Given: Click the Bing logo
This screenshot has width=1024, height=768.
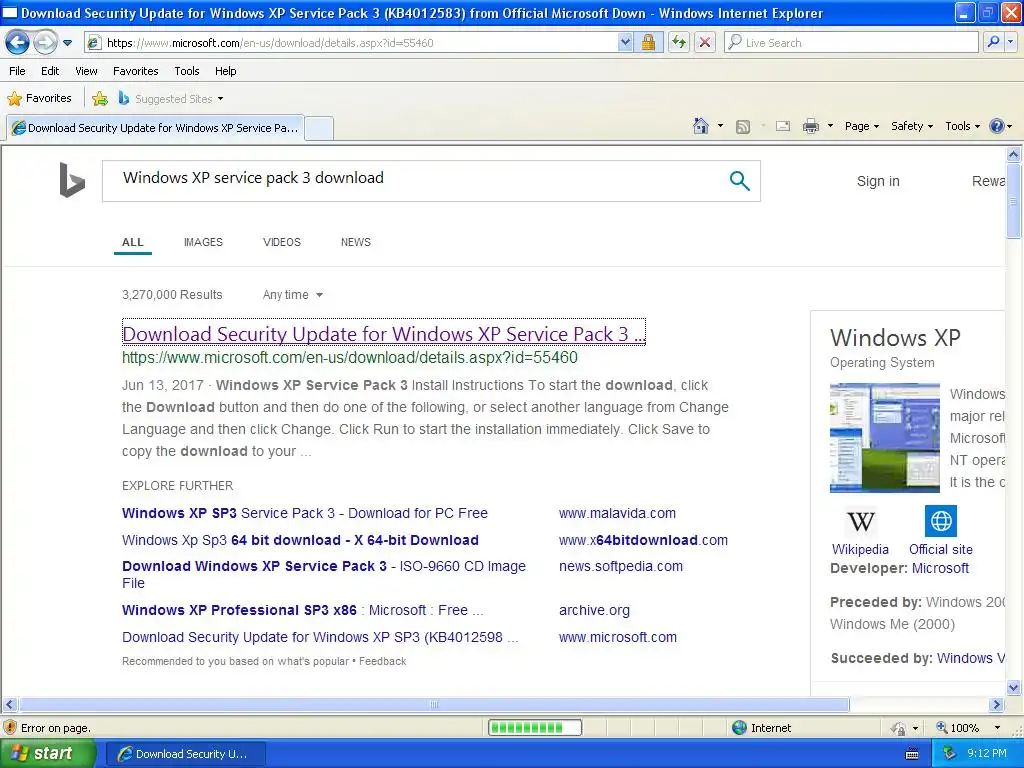Looking at the screenshot, I should 72,180.
